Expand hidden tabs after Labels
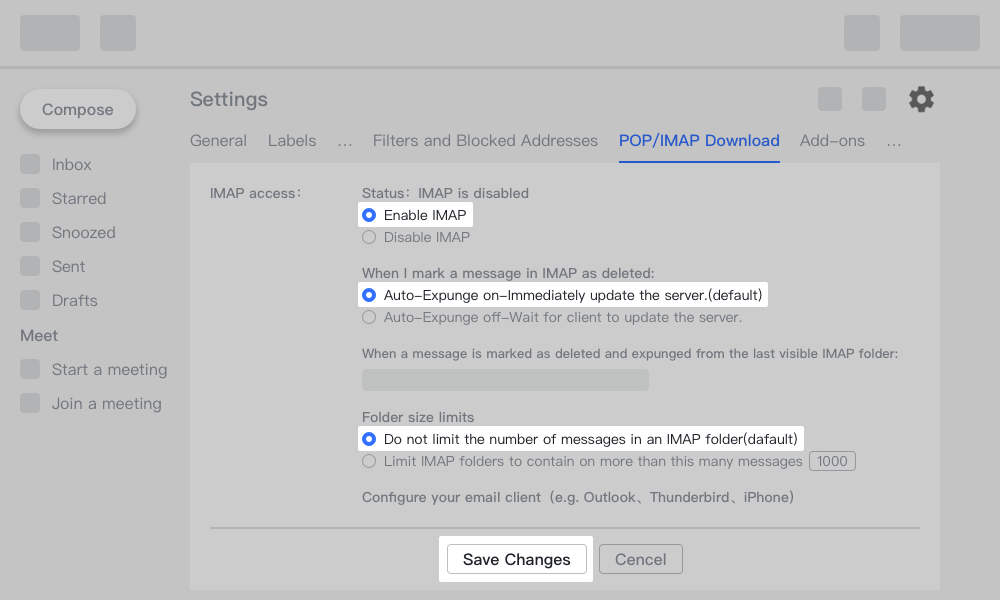Viewport: 1000px width, 600px height. [344, 141]
